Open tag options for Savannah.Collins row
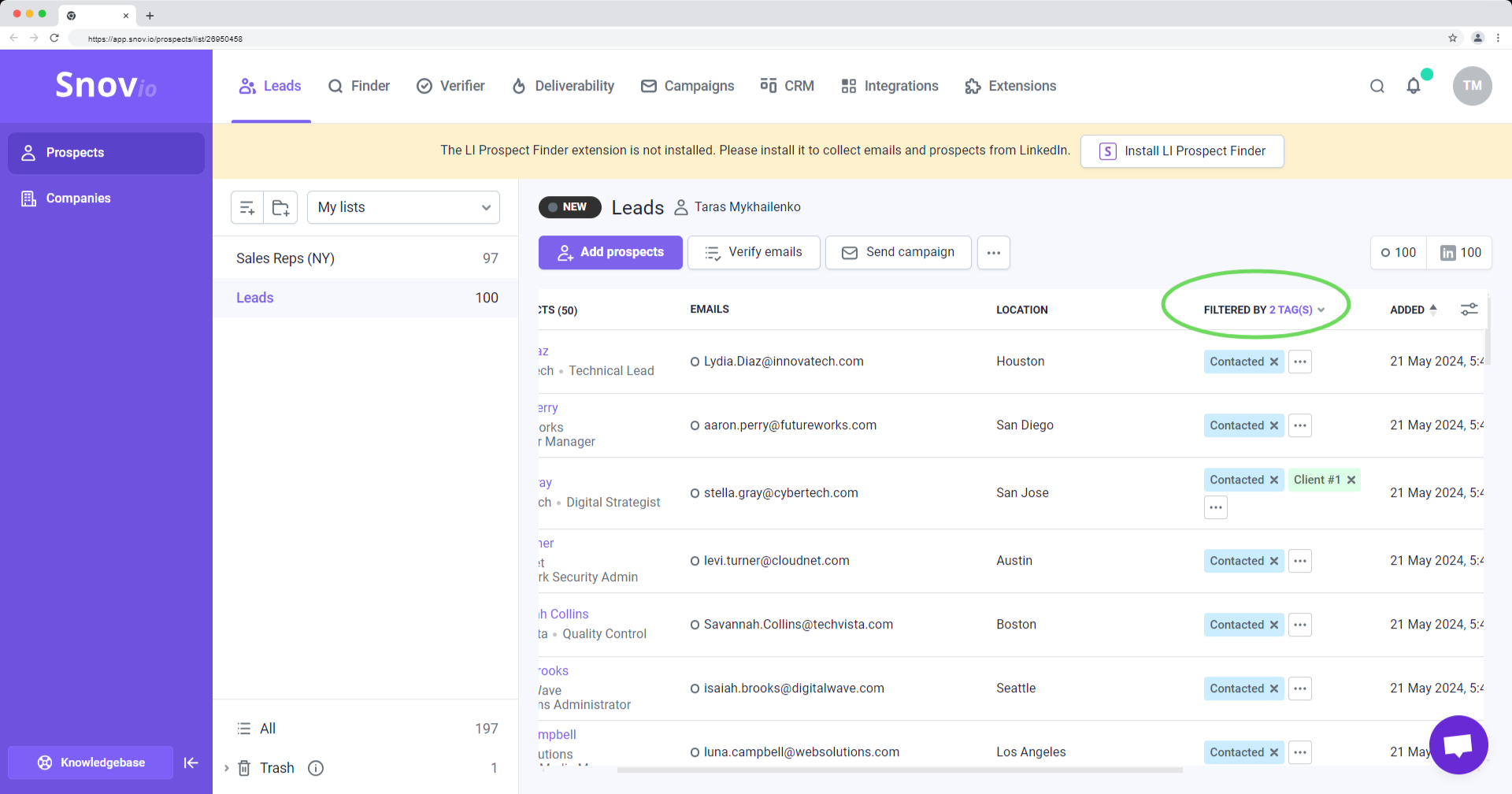Screen dimensions: 1512x794 tap(1300, 625)
